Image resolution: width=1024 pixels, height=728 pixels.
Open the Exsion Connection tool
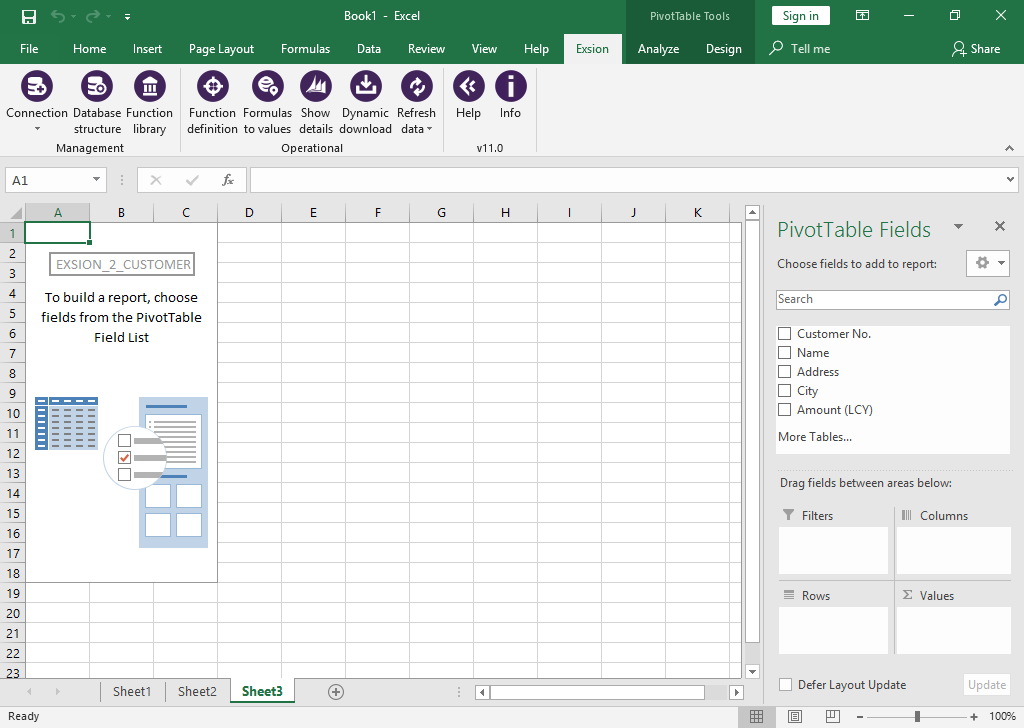(x=37, y=86)
